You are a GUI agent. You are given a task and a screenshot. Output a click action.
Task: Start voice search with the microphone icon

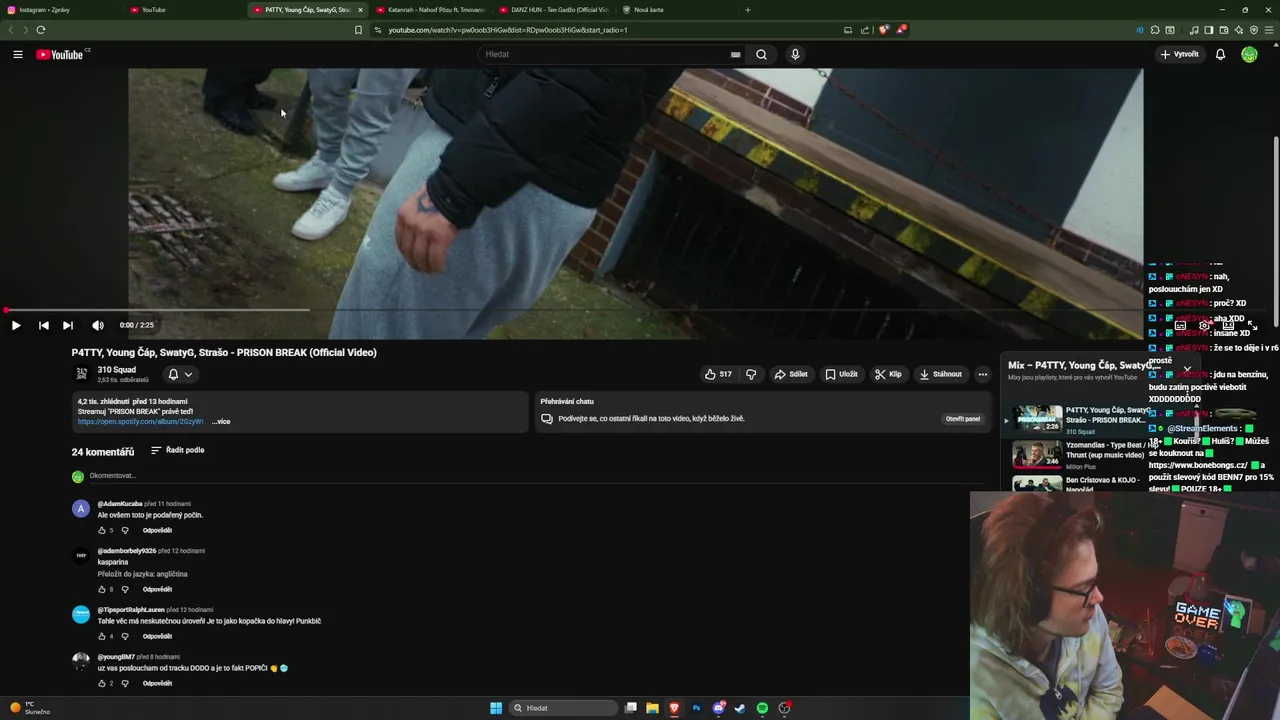click(x=795, y=54)
